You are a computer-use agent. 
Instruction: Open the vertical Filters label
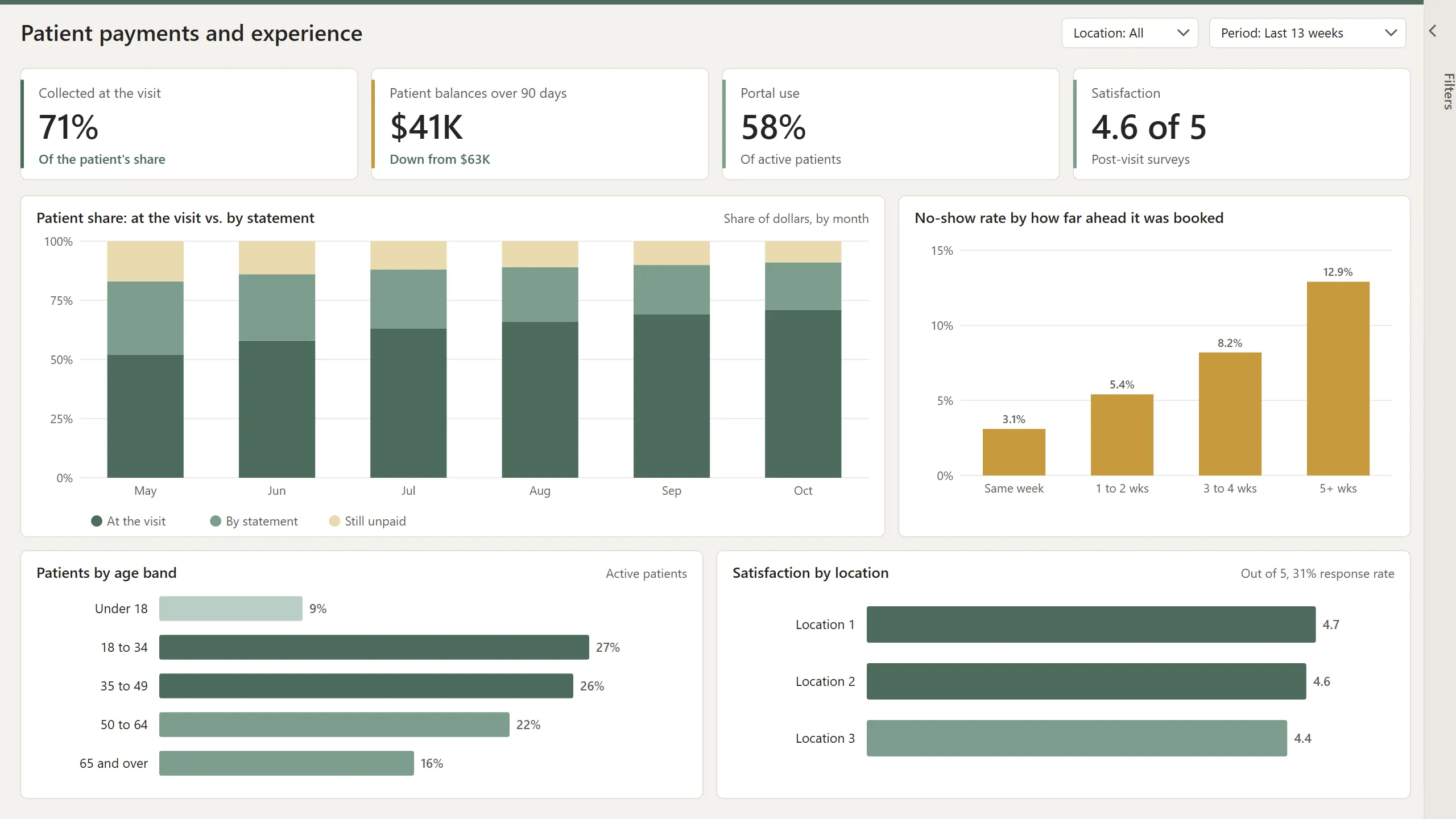pos(1448,91)
